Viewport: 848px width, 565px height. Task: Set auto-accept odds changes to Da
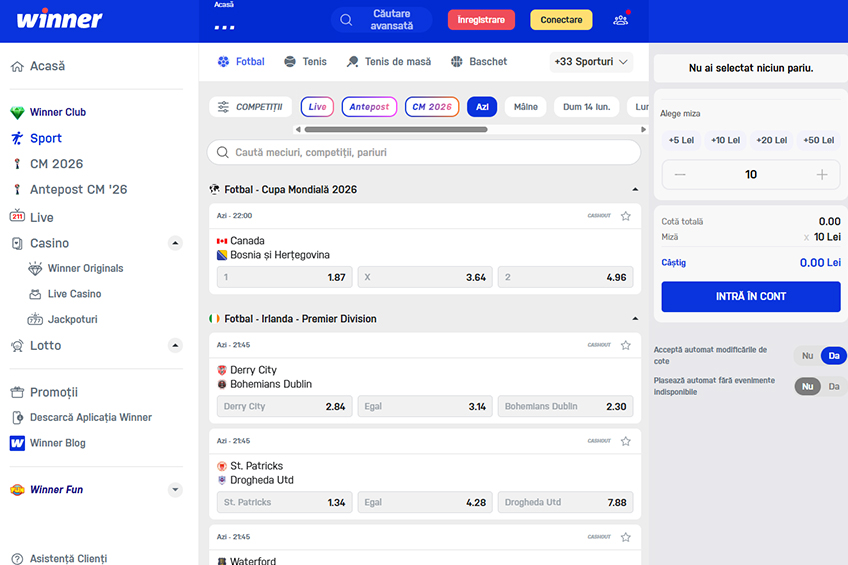point(834,356)
